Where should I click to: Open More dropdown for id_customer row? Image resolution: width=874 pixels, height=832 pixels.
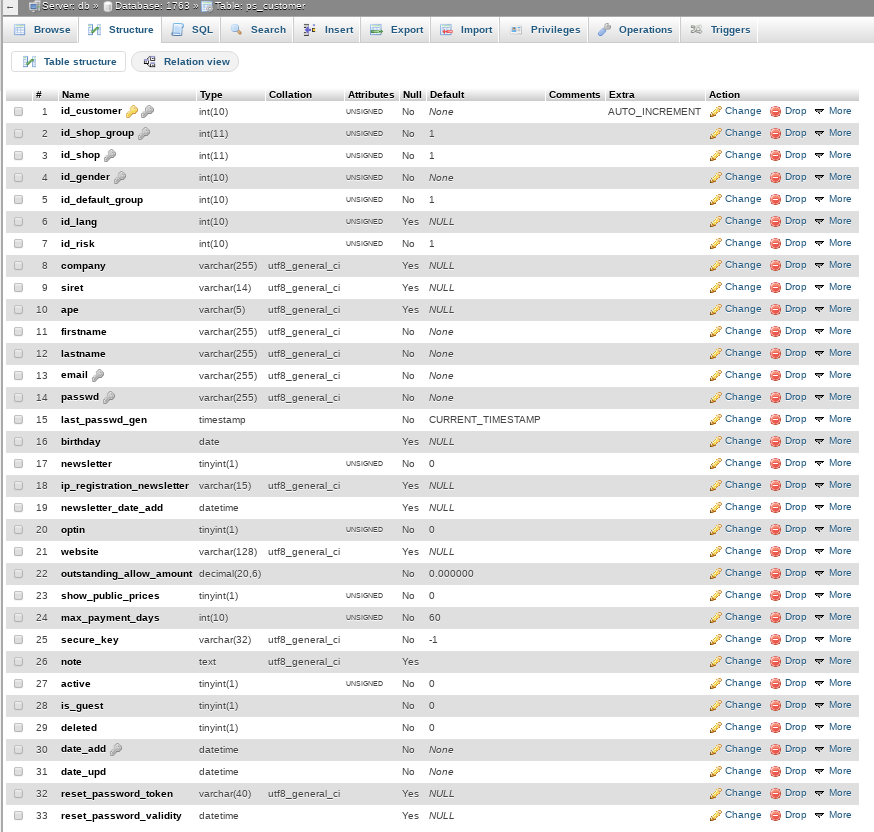(x=833, y=111)
